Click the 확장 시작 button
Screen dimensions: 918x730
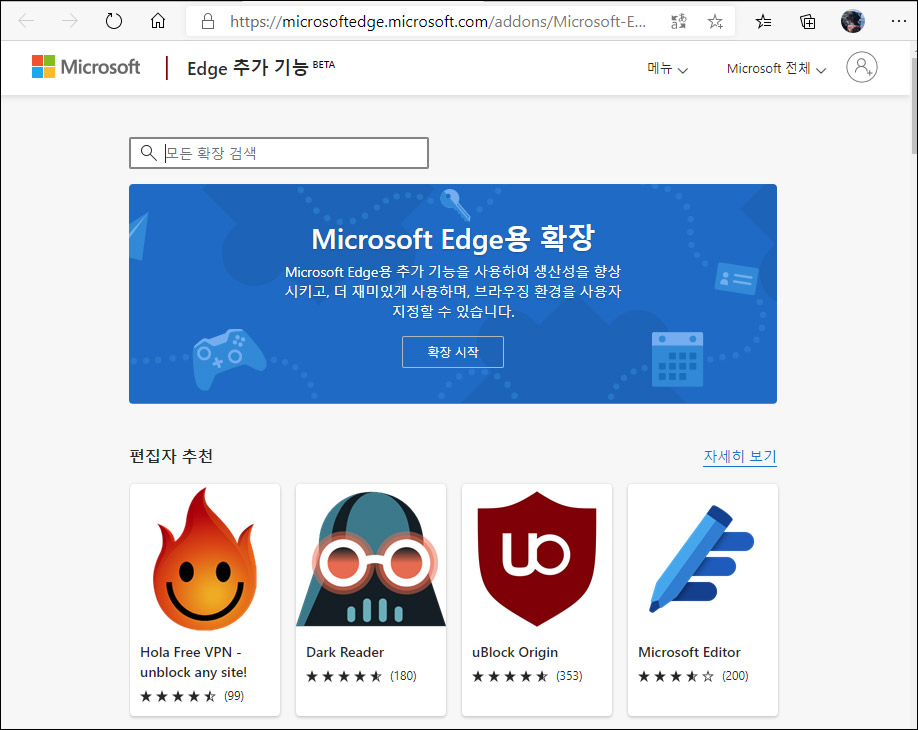point(453,352)
